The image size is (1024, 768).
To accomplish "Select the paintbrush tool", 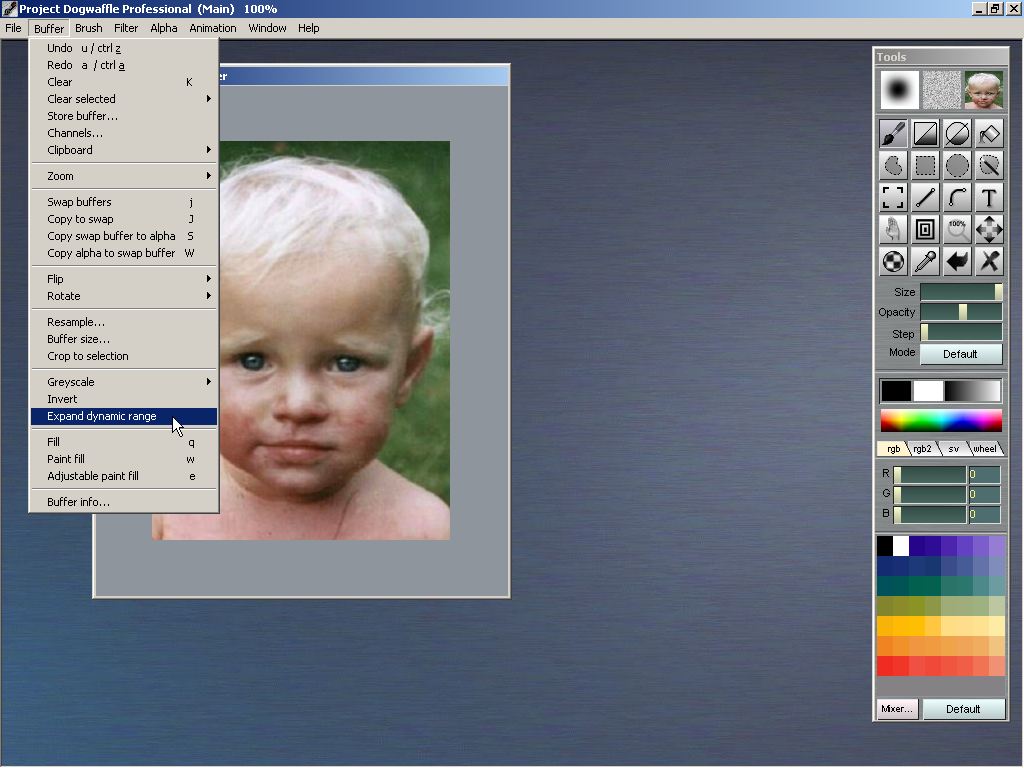I will tap(893, 133).
